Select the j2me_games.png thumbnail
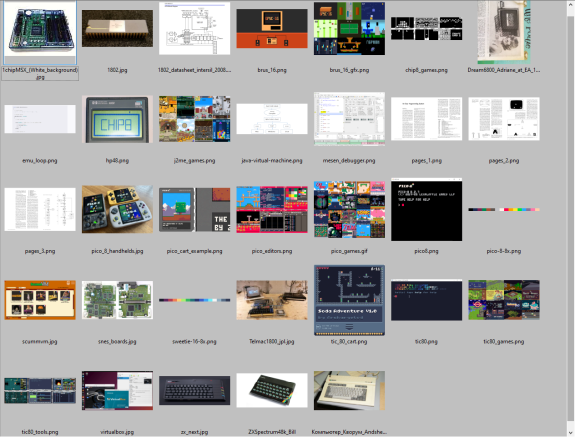This screenshot has height=437, width=575. (194, 119)
